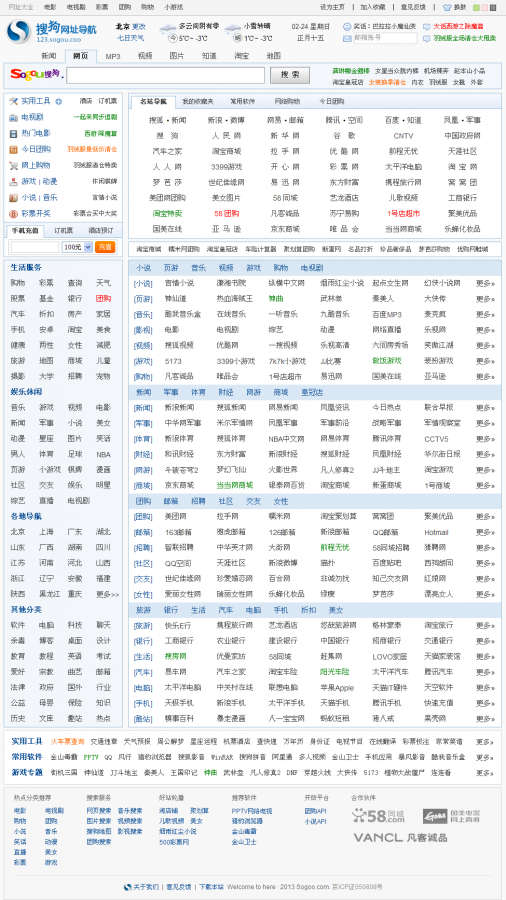The image size is (506, 900).
Task: Click the wrench icon beside 实用工具
Action: (x=14, y=101)
